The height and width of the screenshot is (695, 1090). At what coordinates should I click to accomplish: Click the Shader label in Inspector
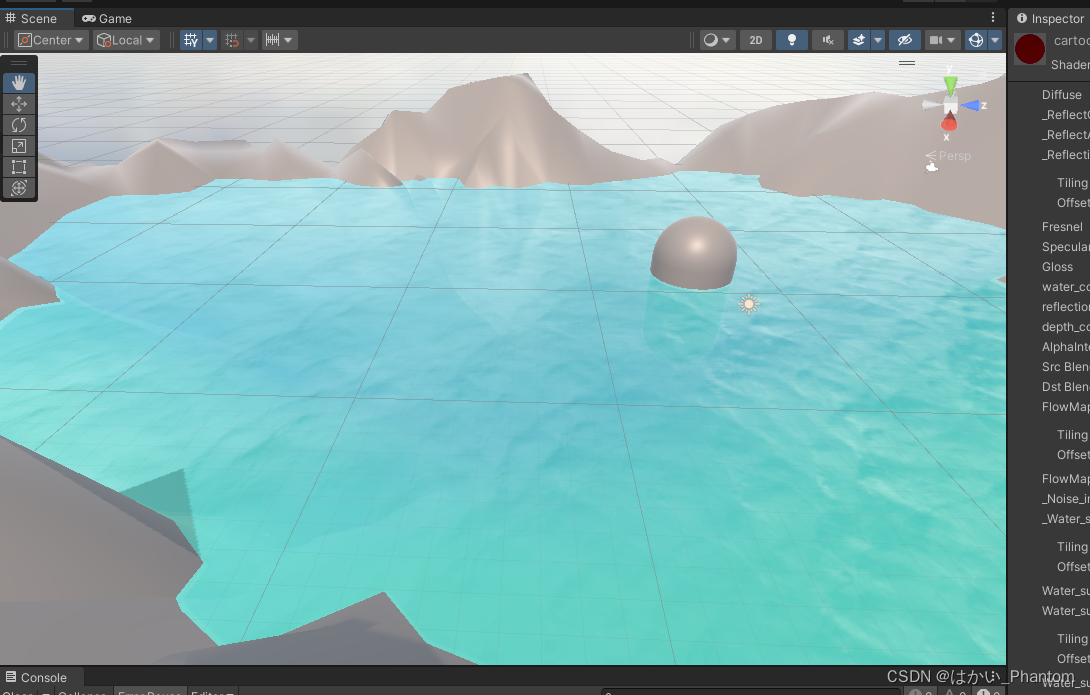tap(1070, 65)
